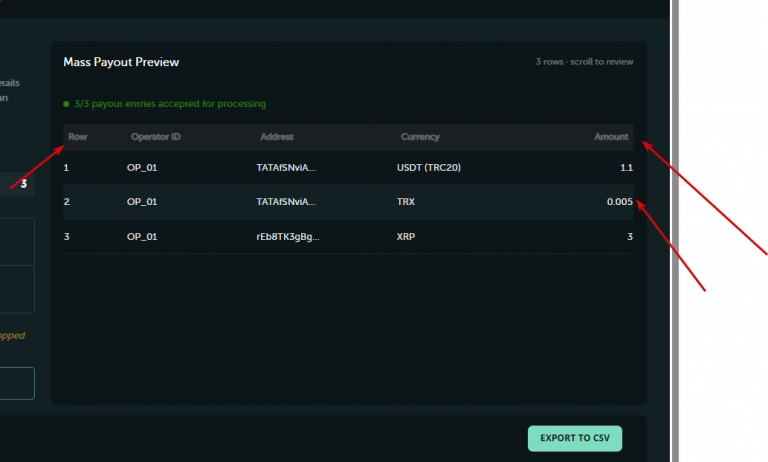This screenshot has height=462, width=768.
Task: Click the TATAfSNviA... address in USDT row
Action: (x=286, y=168)
